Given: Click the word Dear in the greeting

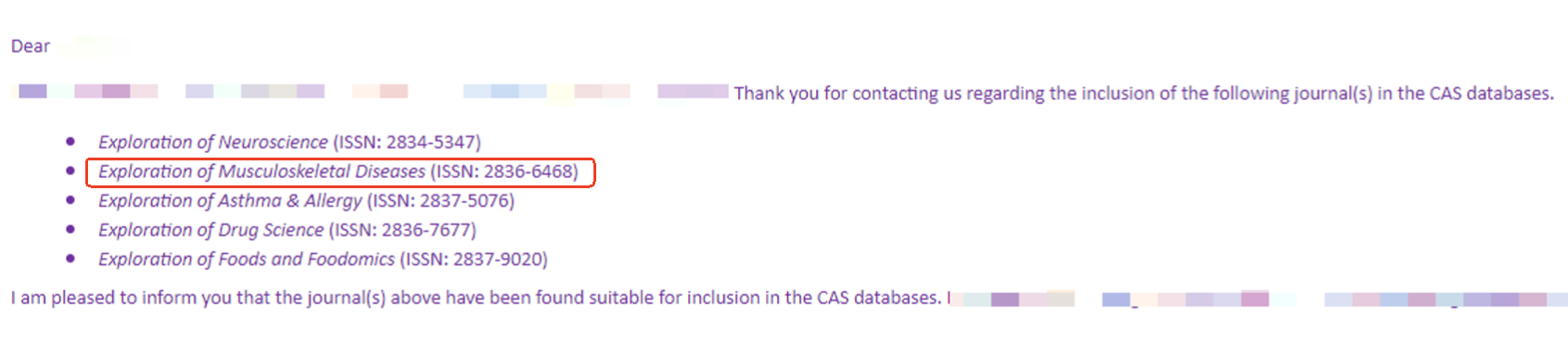Looking at the screenshot, I should pyautogui.click(x=31, y=46).
